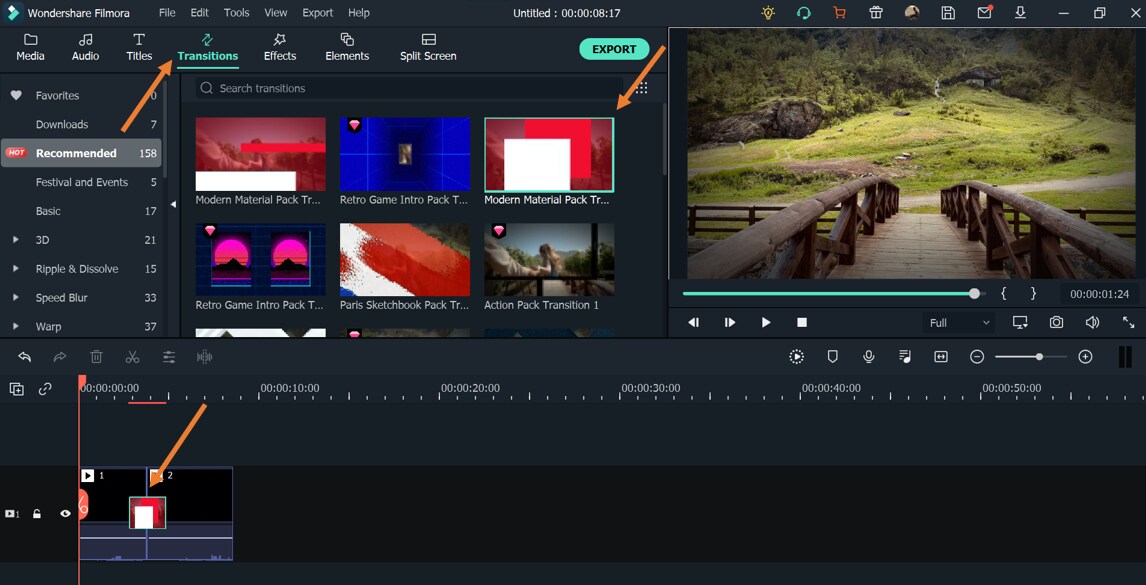Click the gift box icon

pyautogui.click(x=876, y=12)
